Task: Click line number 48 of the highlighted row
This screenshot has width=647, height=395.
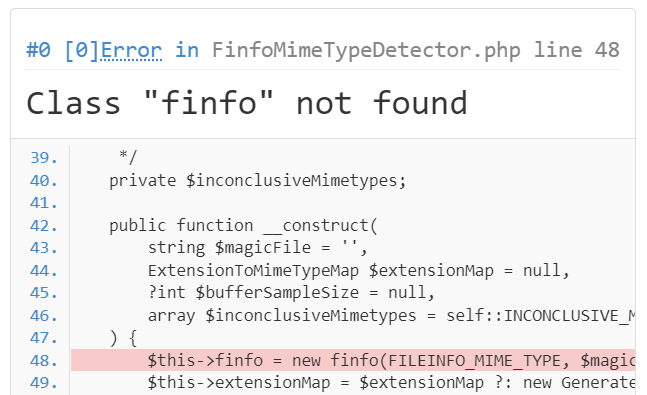Action: coord(43,360)
